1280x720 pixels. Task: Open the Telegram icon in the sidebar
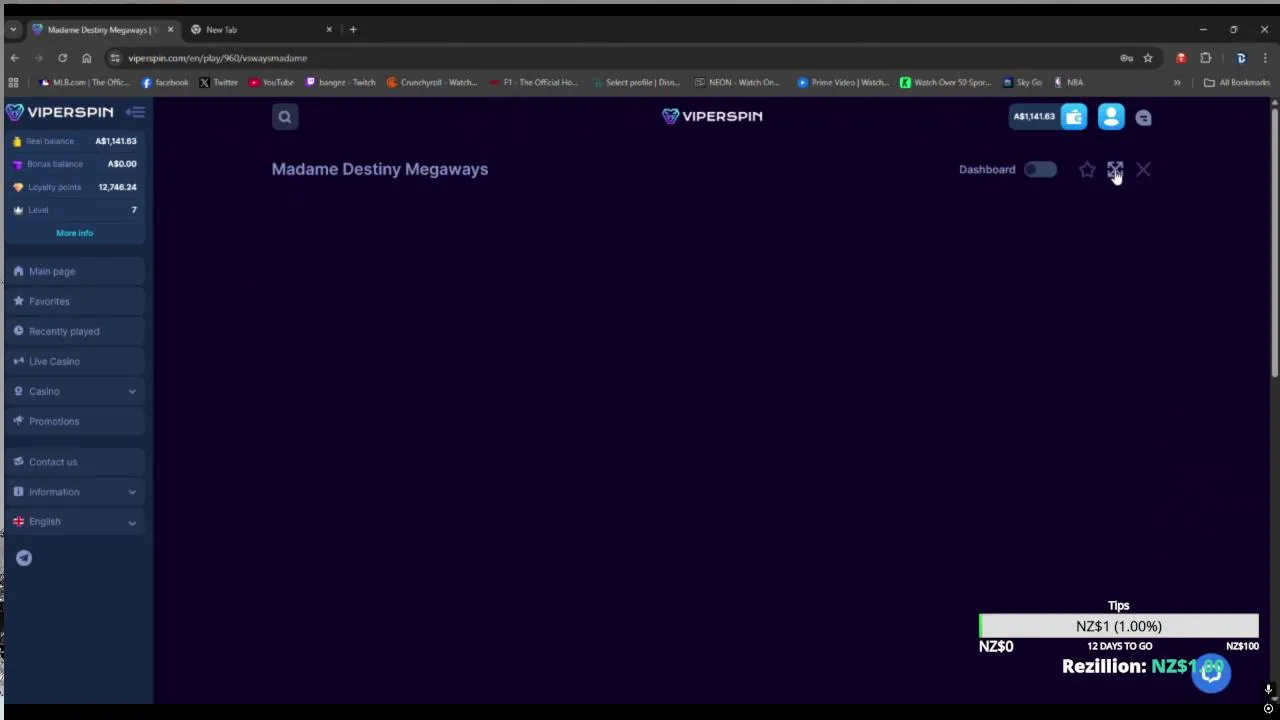click(x=24, y=558)
